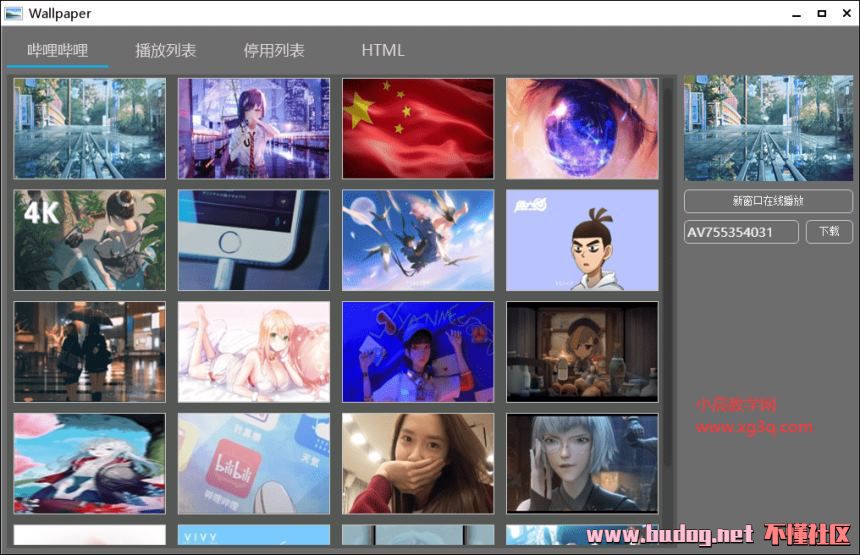Viewport: 860px width, 555px height.
Task: Select the bilibili app icon wallpaper thumbnail
Action: 254,464
